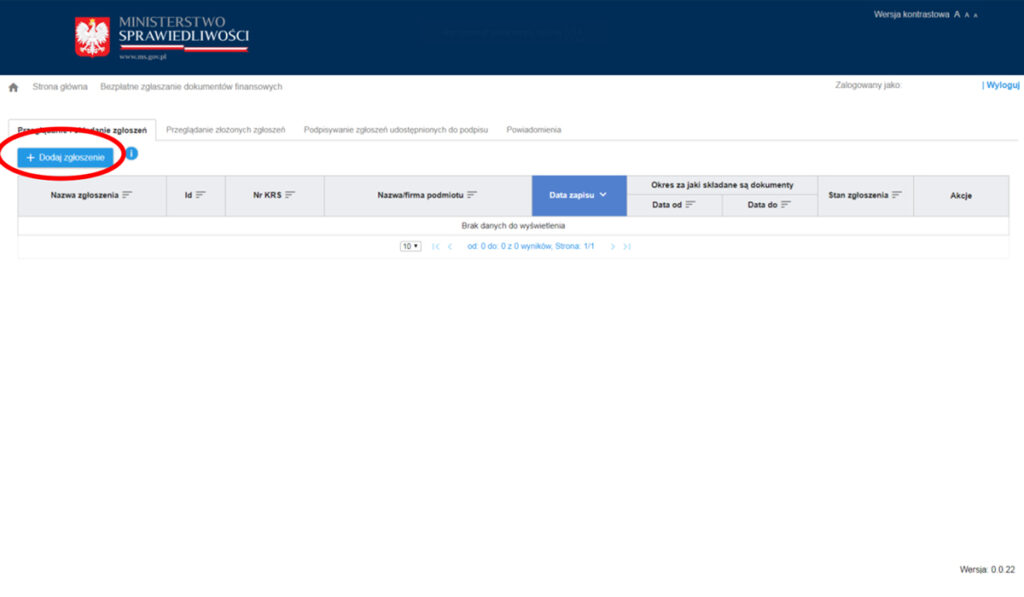Screen dimensions: 1024x597
Task: Sort by Nazwa/firma podmiotu column
Action: (x=472, y=195)
